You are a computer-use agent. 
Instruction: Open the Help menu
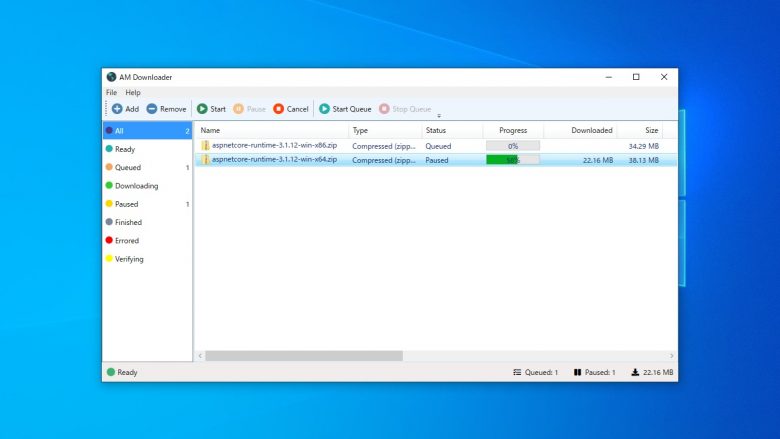coord(133,92)
